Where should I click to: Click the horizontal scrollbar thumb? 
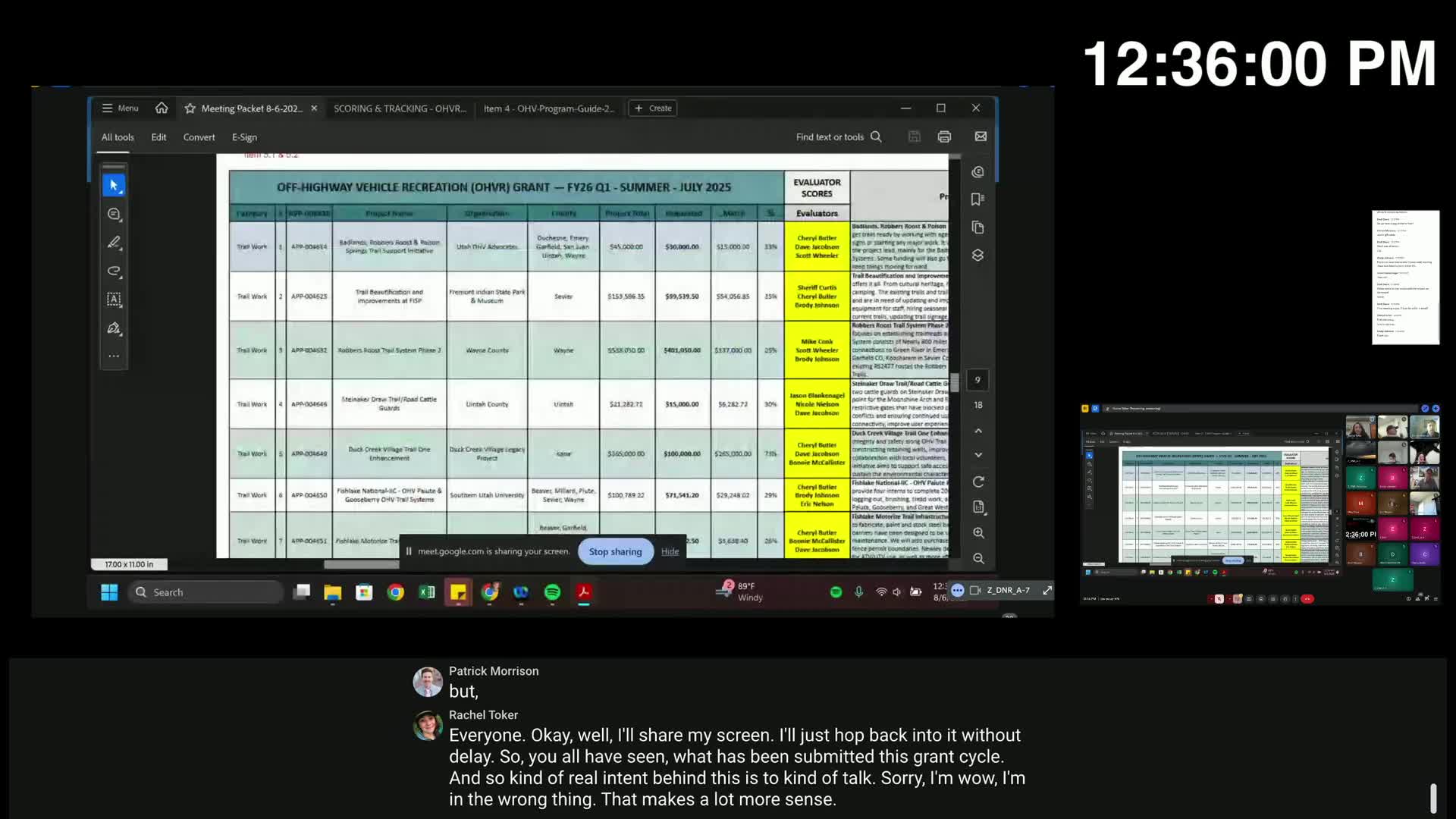(361, 564)
